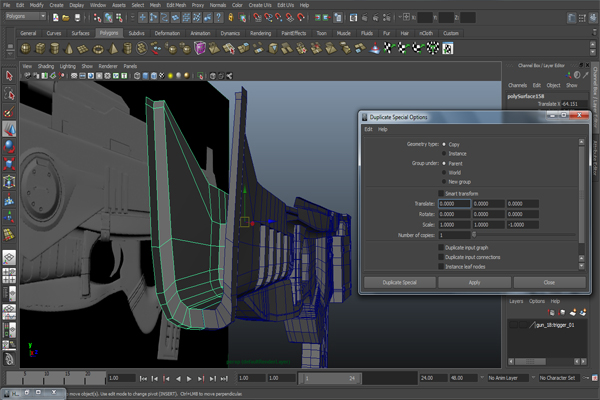600x400 pixels.
Task: Go to the start of playback range
Action: point(143,379)
